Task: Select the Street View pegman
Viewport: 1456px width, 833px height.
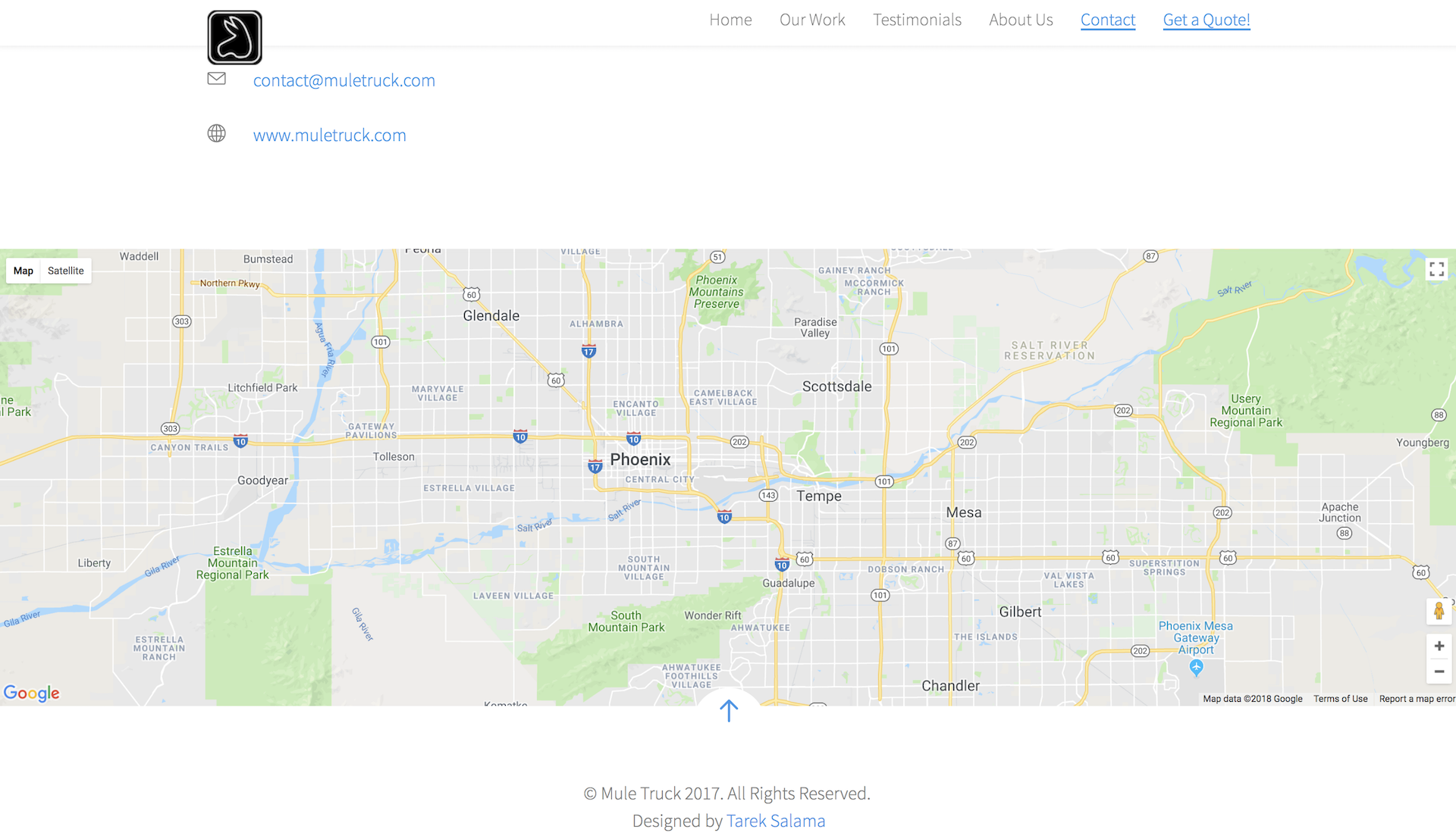Action: pyautogui.click(x=1439, y=611)
